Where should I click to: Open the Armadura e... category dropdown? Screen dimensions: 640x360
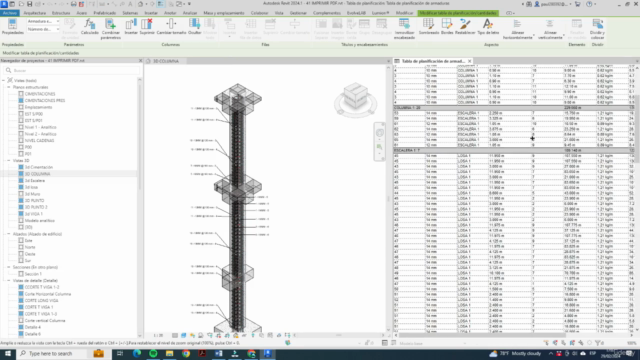(43, 21)
